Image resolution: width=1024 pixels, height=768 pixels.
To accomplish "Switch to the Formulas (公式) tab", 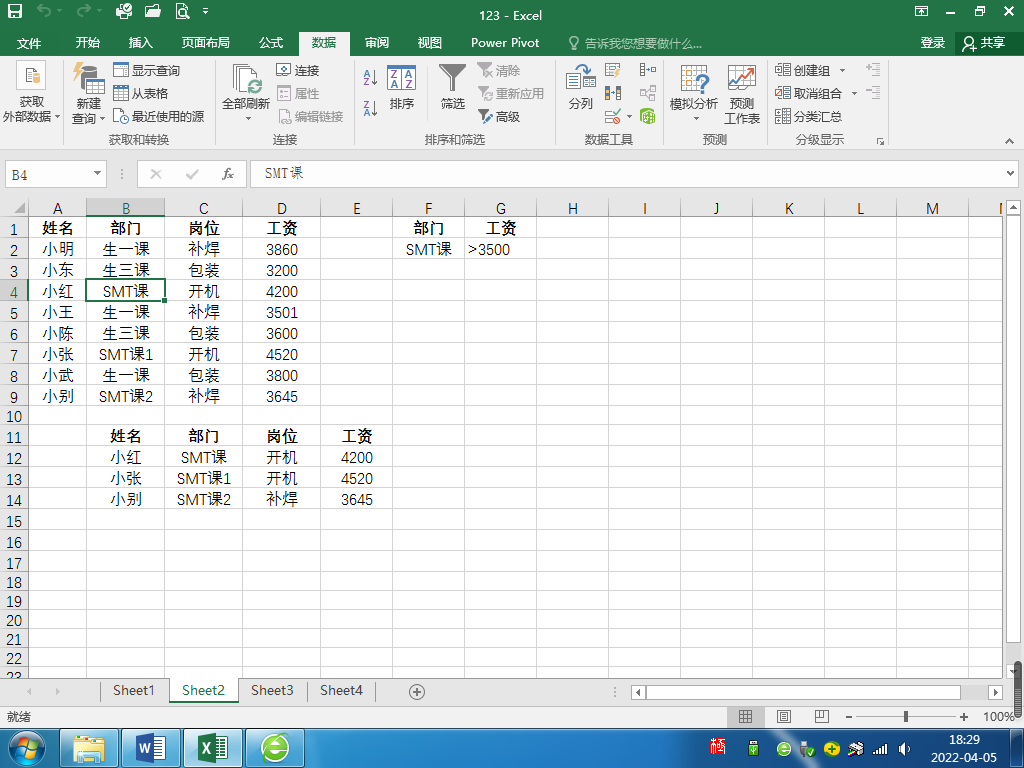I will click(271, 43).
